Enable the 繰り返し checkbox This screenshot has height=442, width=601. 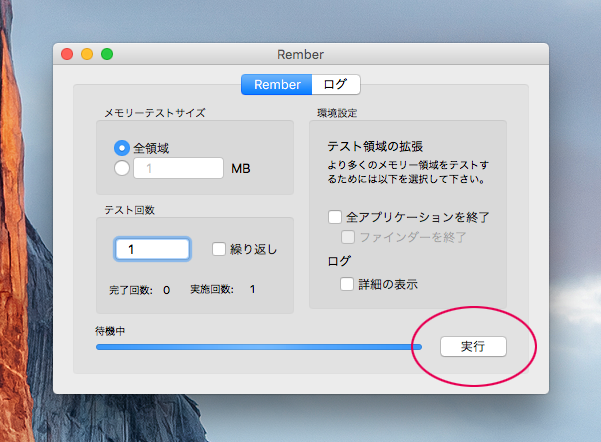pos(219,249)
